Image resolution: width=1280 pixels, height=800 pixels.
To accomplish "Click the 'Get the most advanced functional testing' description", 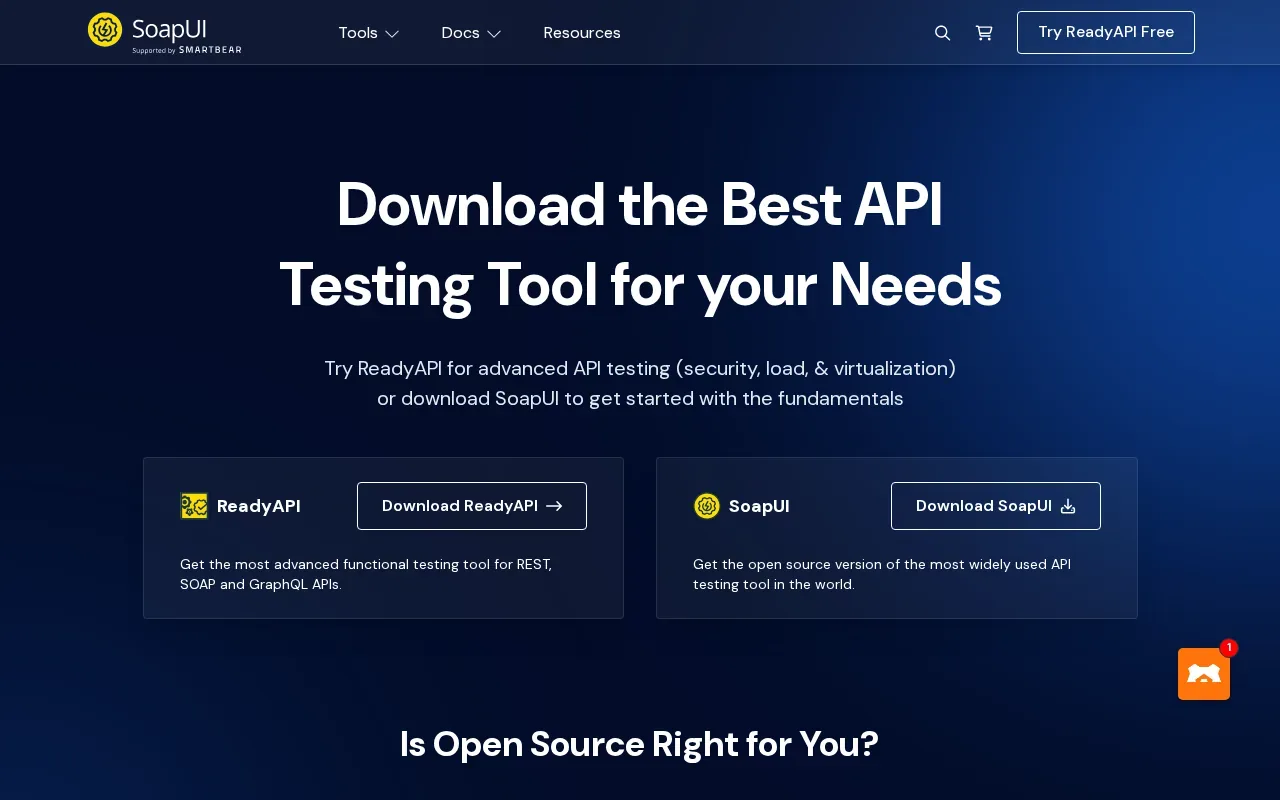I will 366,574.
